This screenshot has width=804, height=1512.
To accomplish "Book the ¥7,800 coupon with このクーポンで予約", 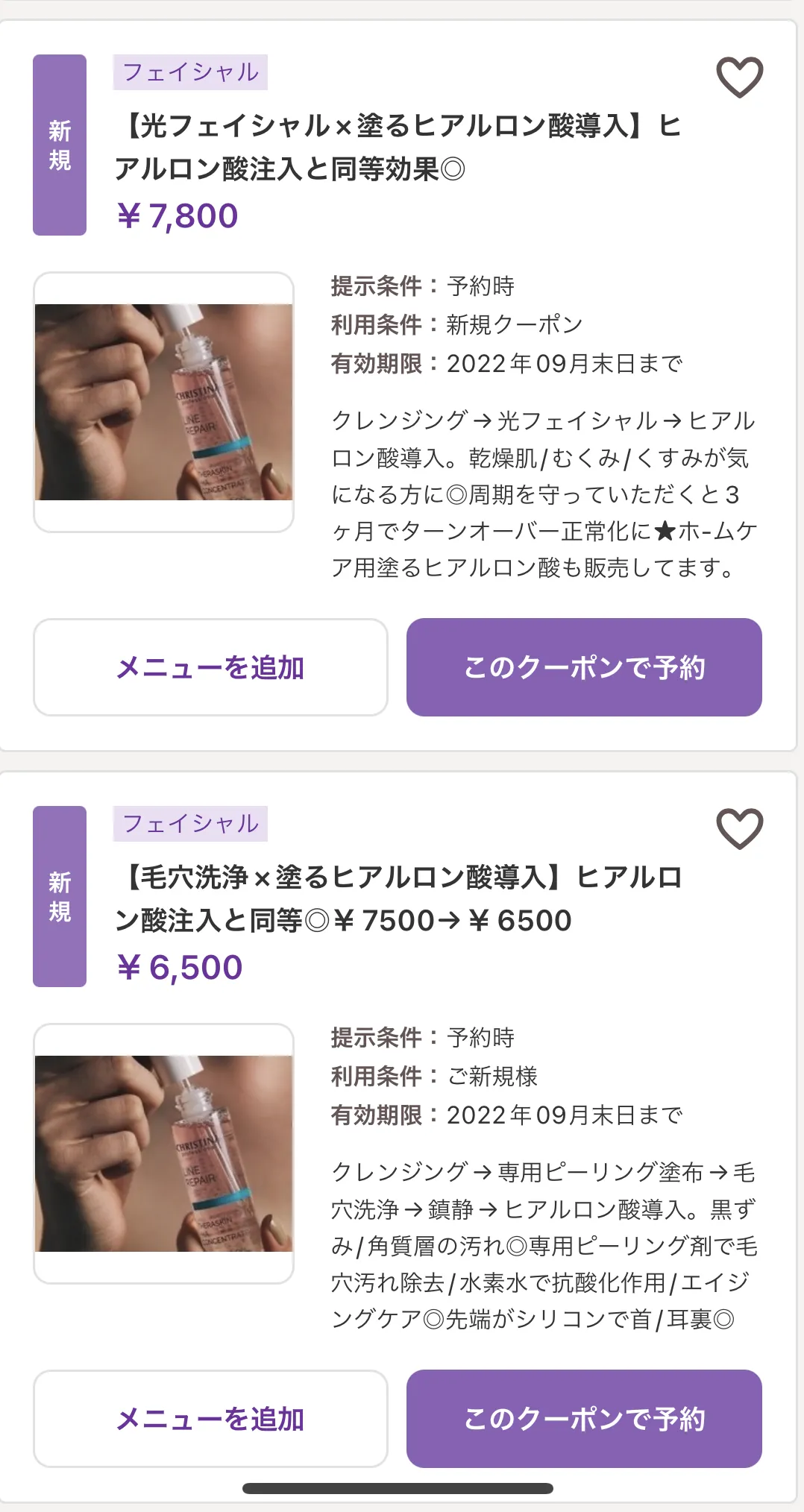I will coord(584,667).
